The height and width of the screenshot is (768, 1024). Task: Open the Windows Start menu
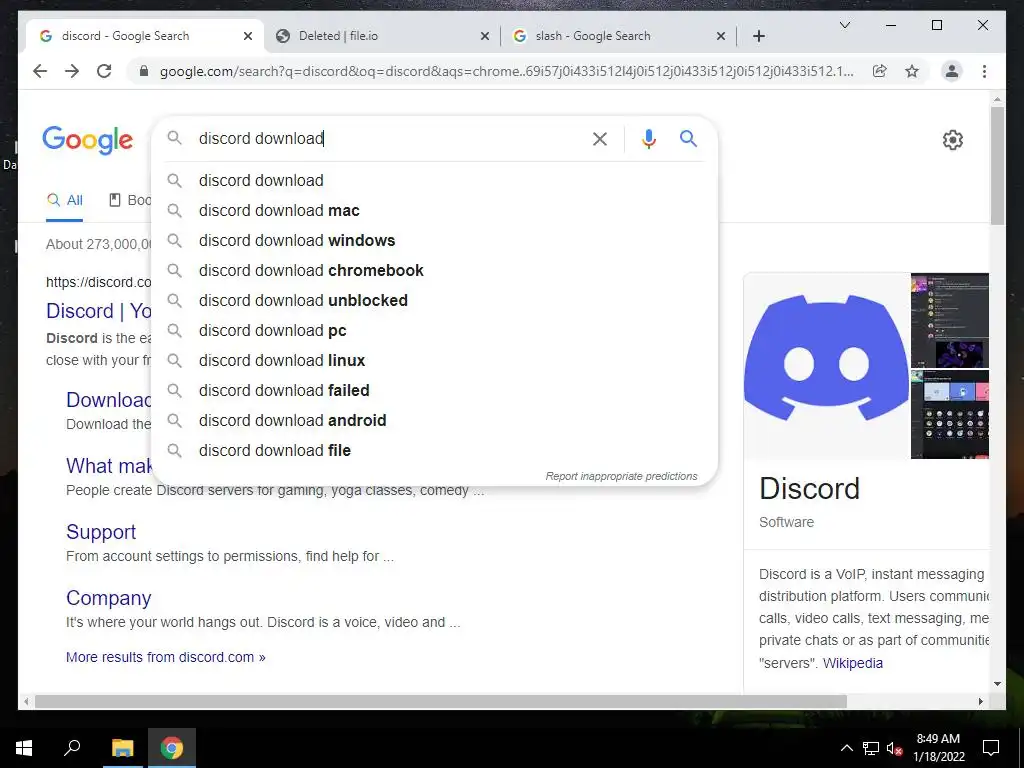[24, 748]
